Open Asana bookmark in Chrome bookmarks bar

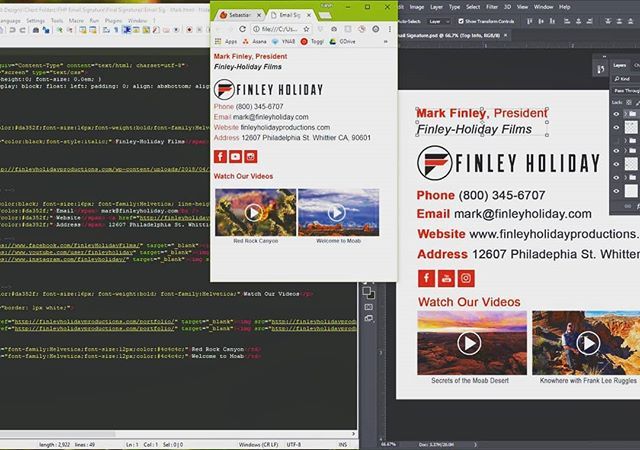255,42
